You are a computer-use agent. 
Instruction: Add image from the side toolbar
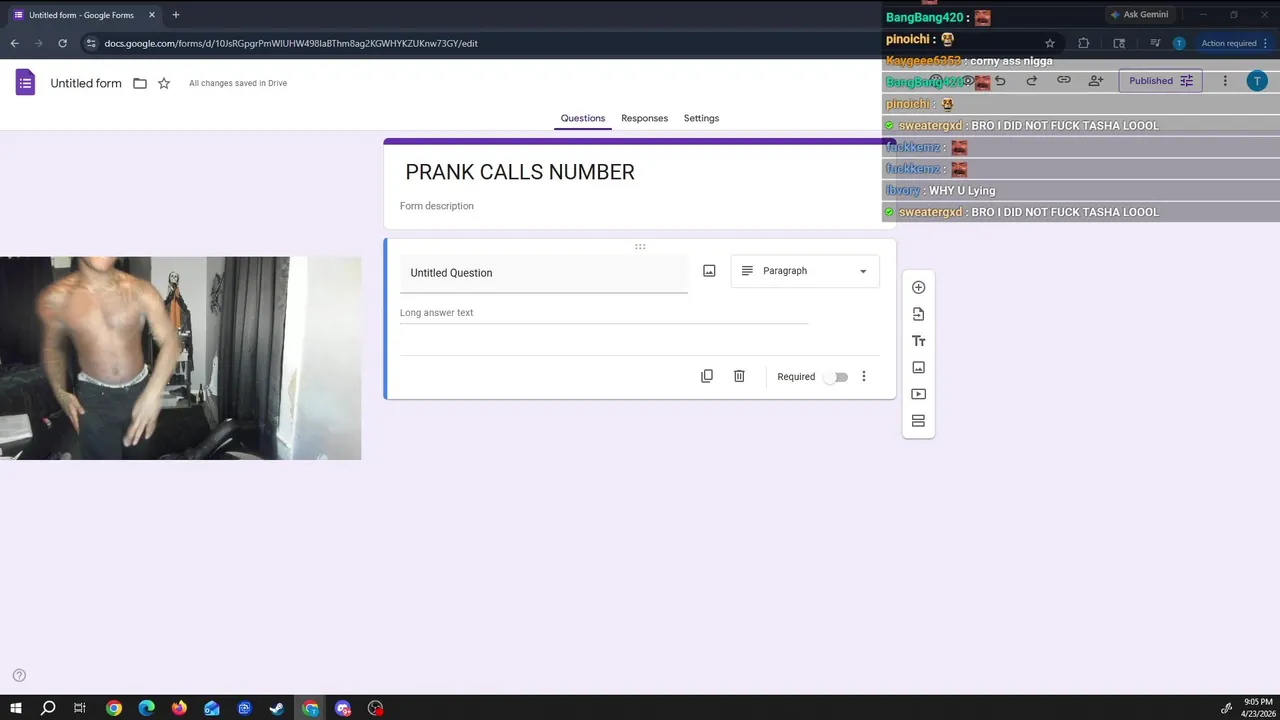click(x=918, y=367)
